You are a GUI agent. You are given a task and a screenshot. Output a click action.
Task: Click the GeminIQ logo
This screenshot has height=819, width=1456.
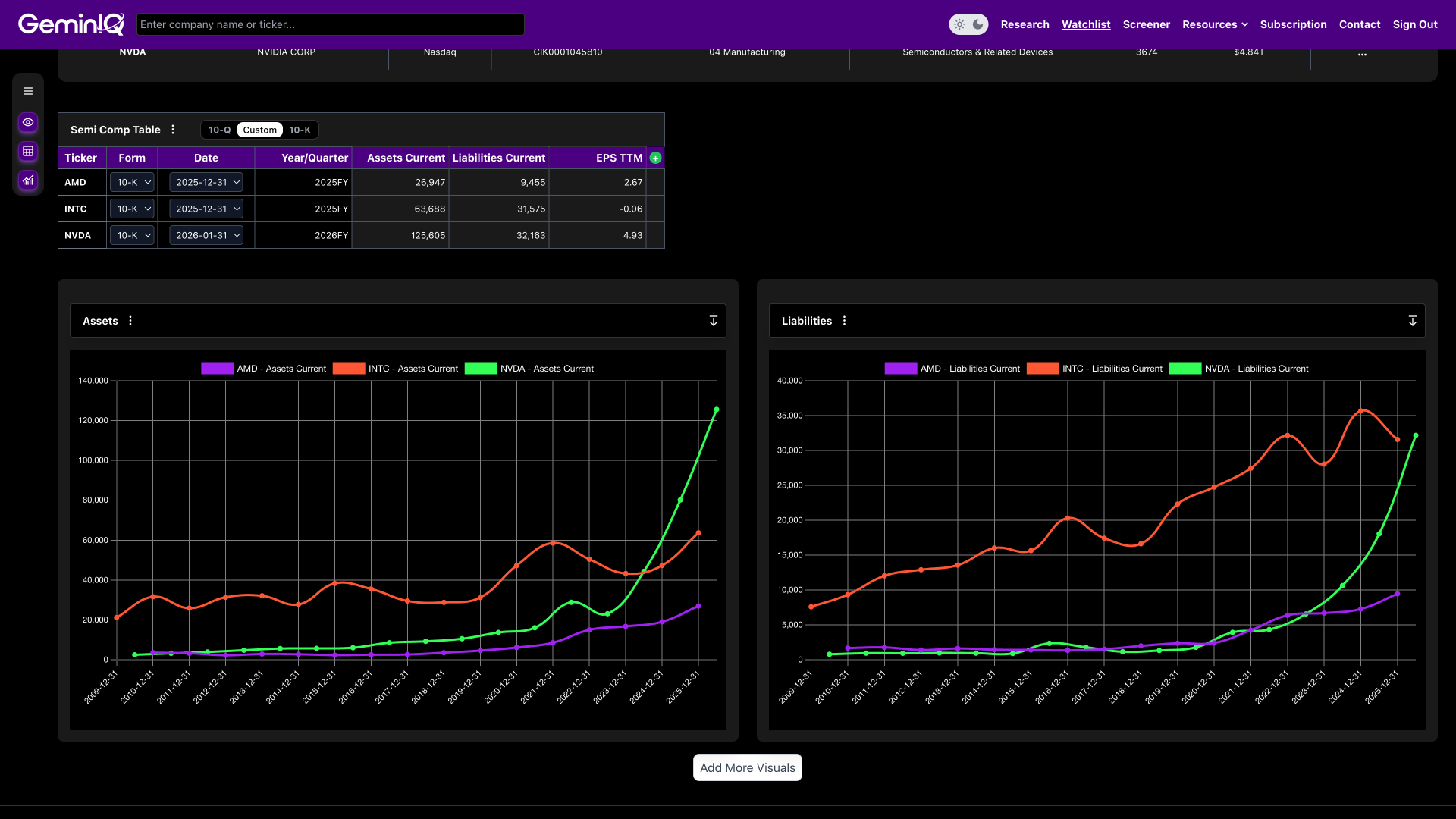pyautogui.click(x=71, y=24)
